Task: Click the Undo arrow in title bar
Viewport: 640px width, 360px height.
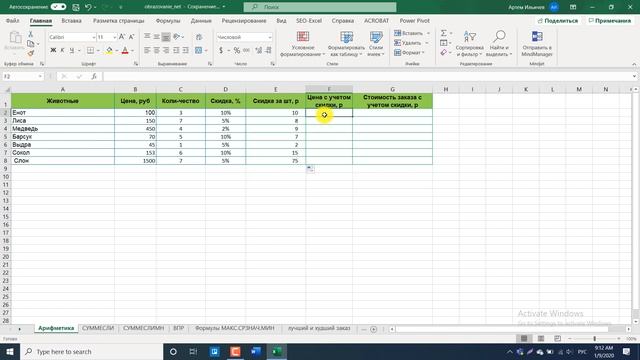Action: pyautogui.click(x=88, y=7)
